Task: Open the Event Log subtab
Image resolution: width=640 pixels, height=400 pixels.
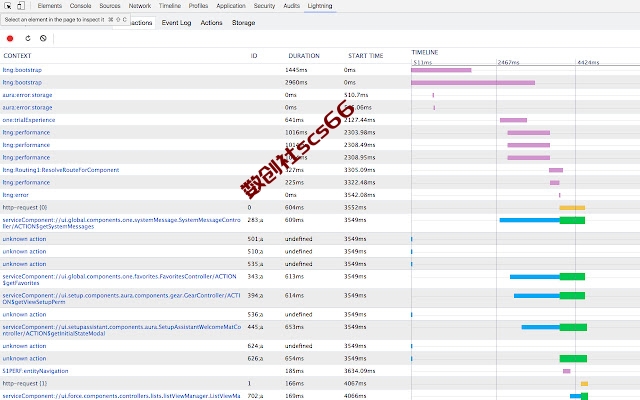Action: click(176, 23)
